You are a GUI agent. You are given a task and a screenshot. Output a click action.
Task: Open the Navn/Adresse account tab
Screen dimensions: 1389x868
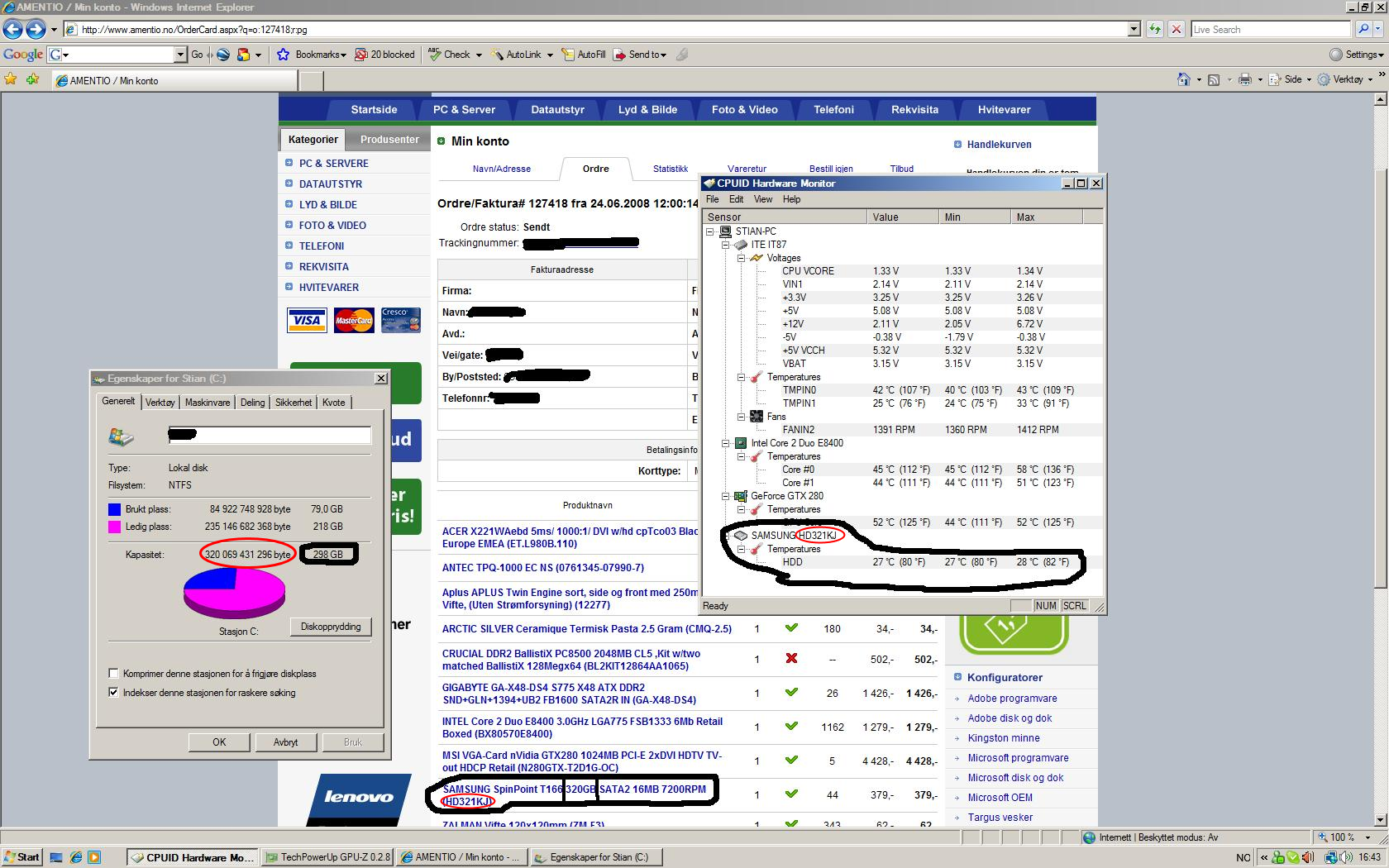pos(502,169)
